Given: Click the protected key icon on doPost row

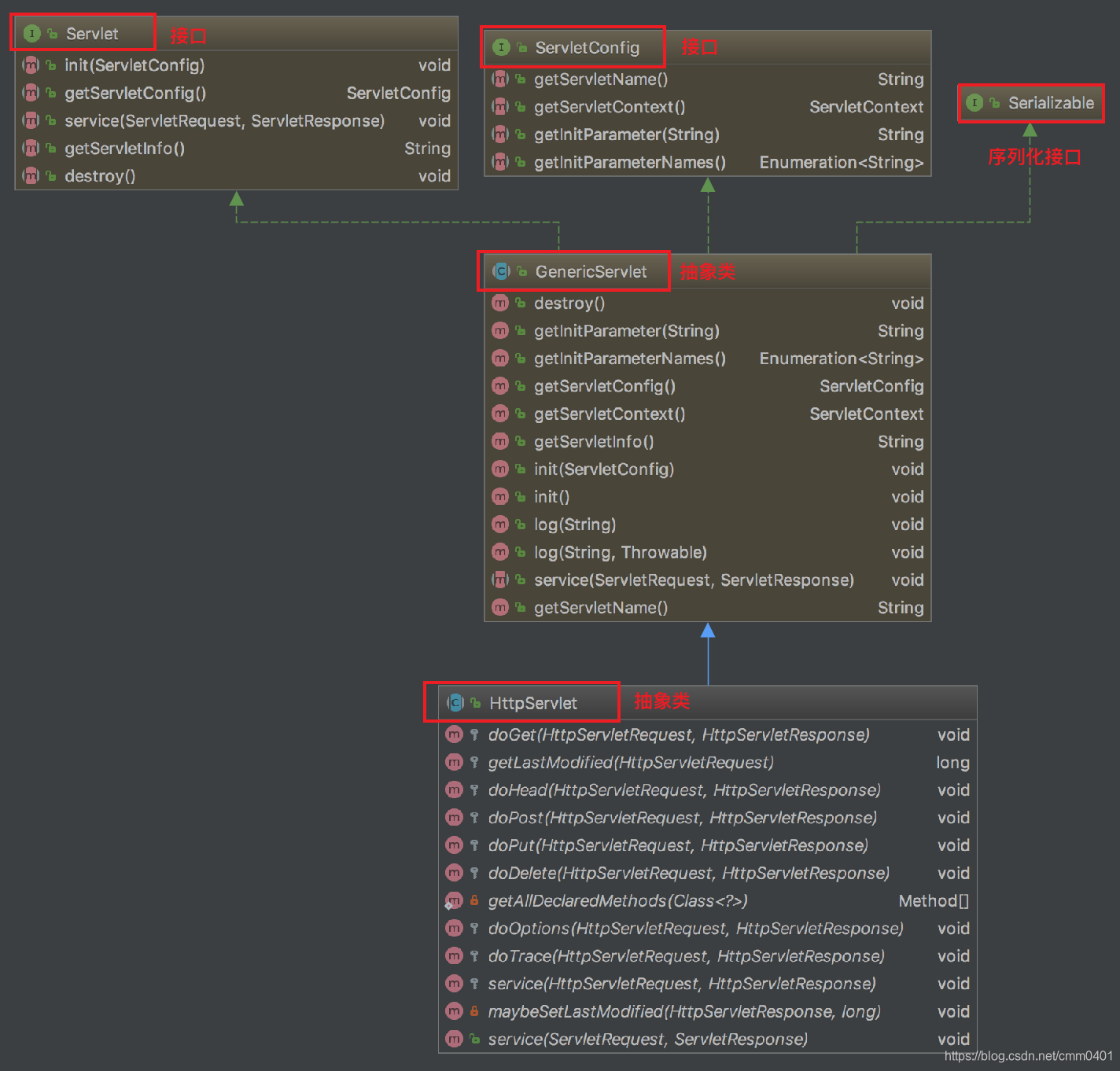Looking at the screenshot, I should tap(474, 818).
